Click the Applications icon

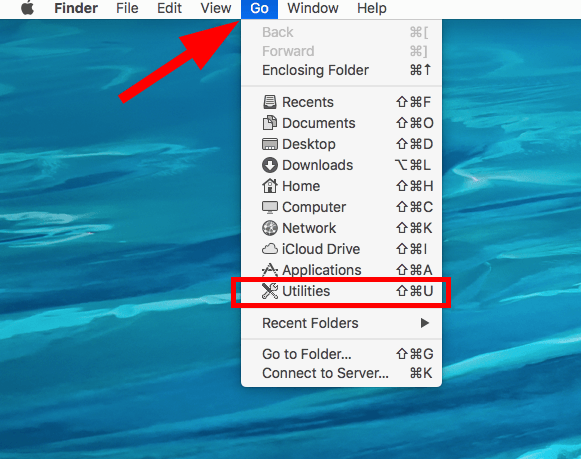click(270, 270)
